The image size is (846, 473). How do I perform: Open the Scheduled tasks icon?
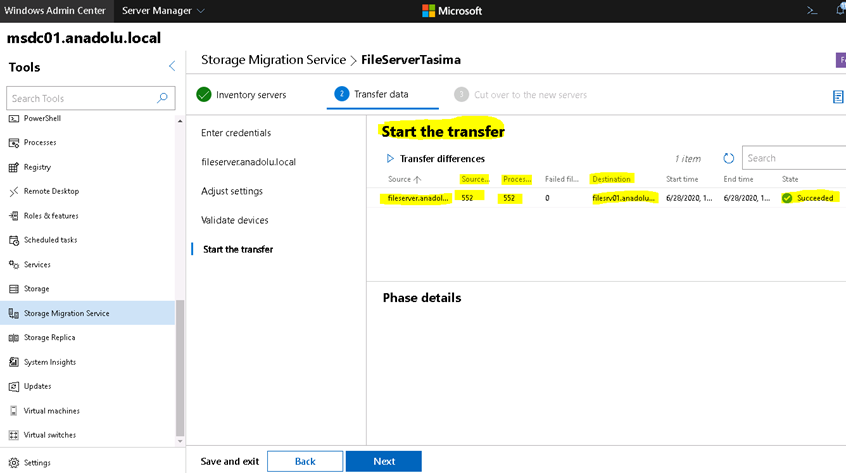click(13, 240)
